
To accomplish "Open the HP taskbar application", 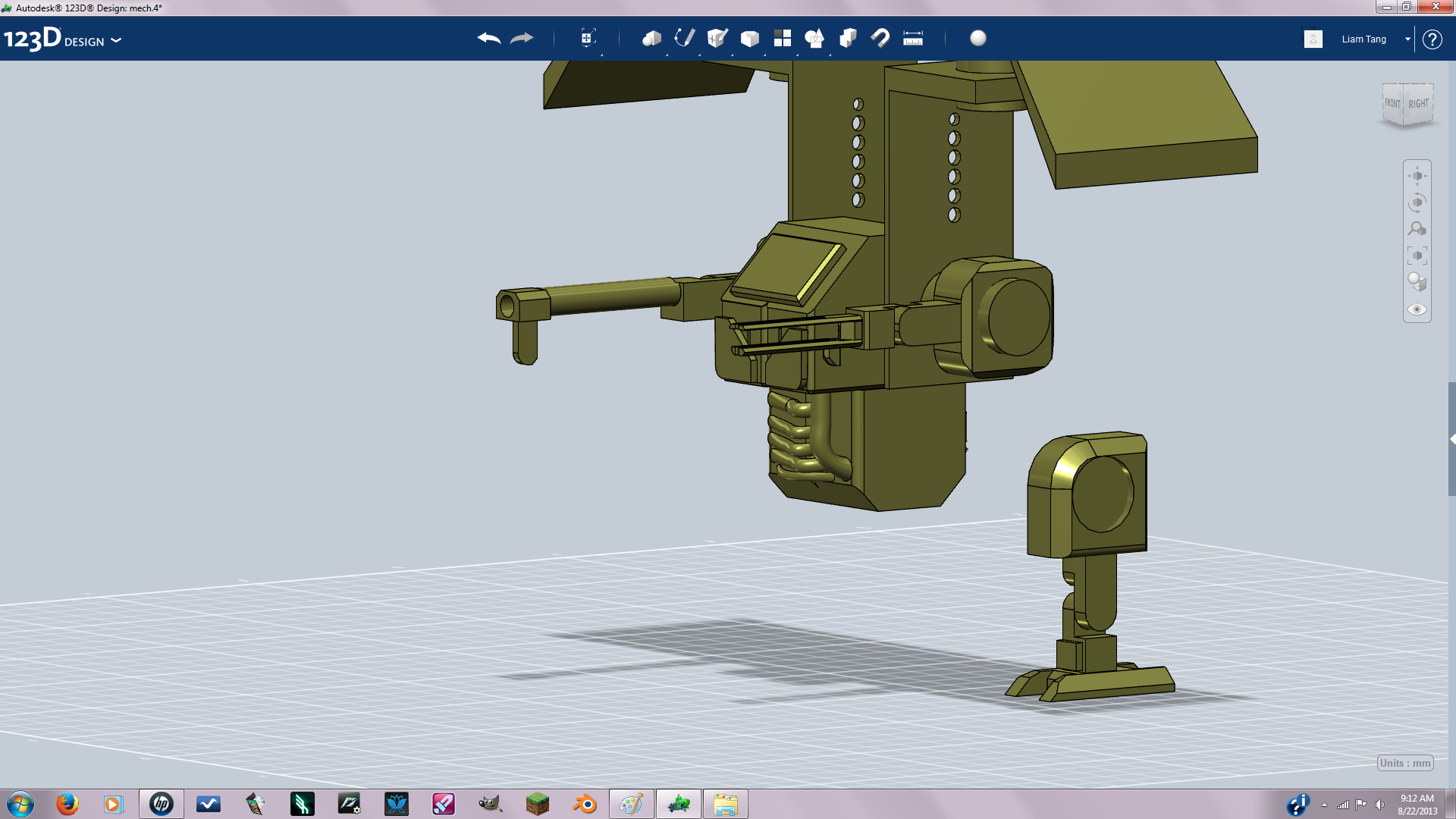I will pyautogui.click(x=161, y=804).
